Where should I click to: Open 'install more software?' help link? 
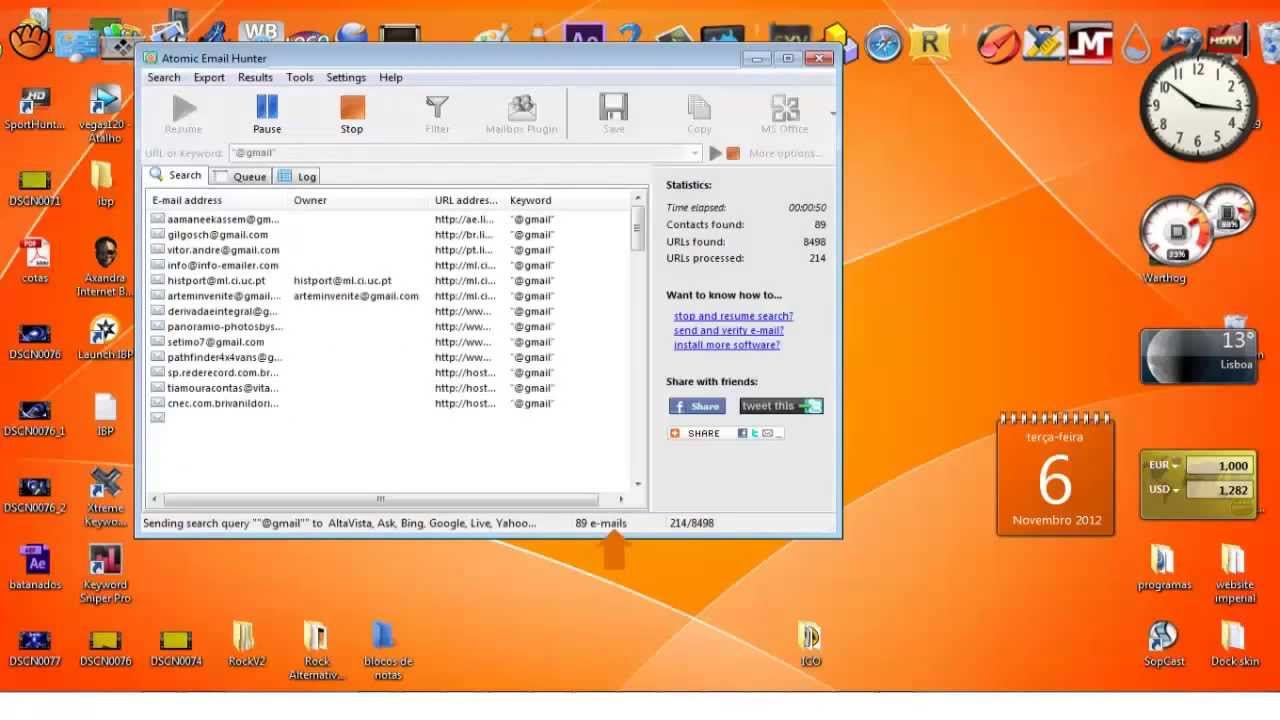[726, 345]
